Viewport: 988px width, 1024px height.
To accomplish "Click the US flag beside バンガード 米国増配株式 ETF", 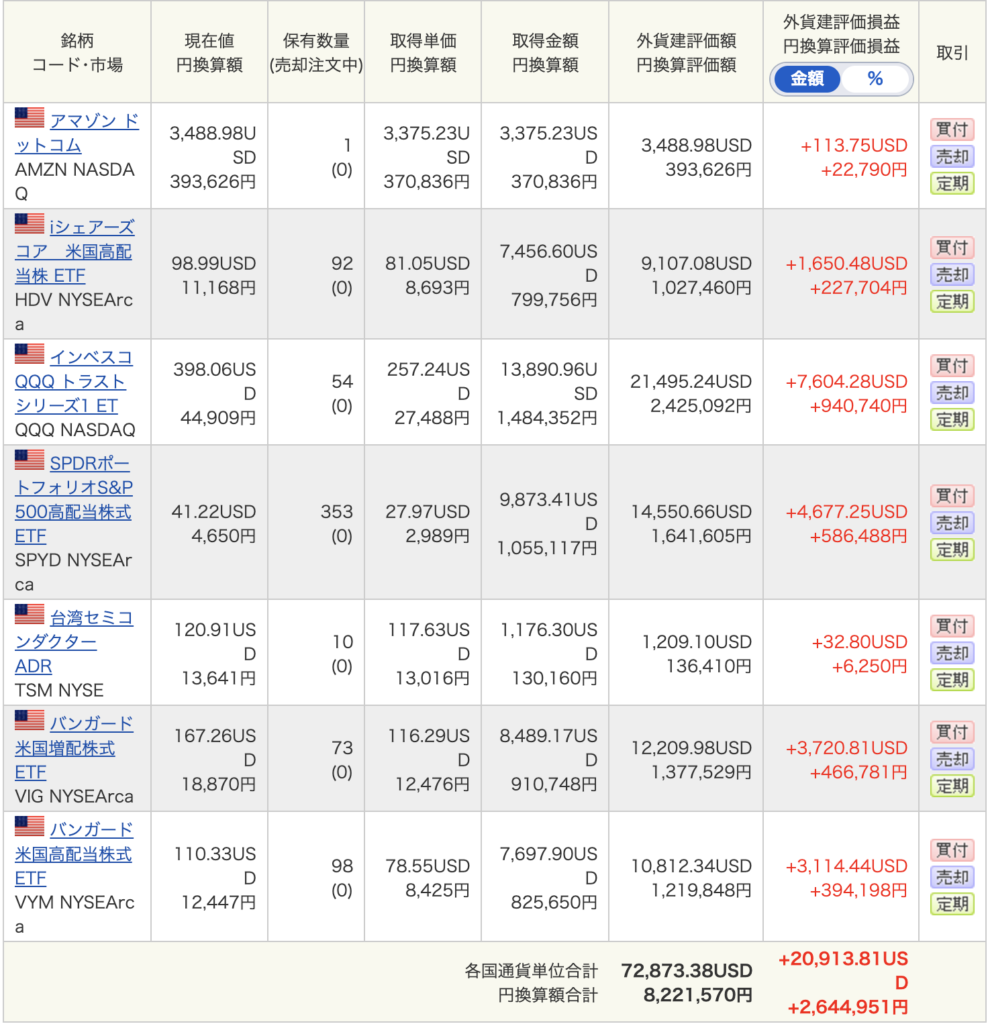I will click(29, 720).
